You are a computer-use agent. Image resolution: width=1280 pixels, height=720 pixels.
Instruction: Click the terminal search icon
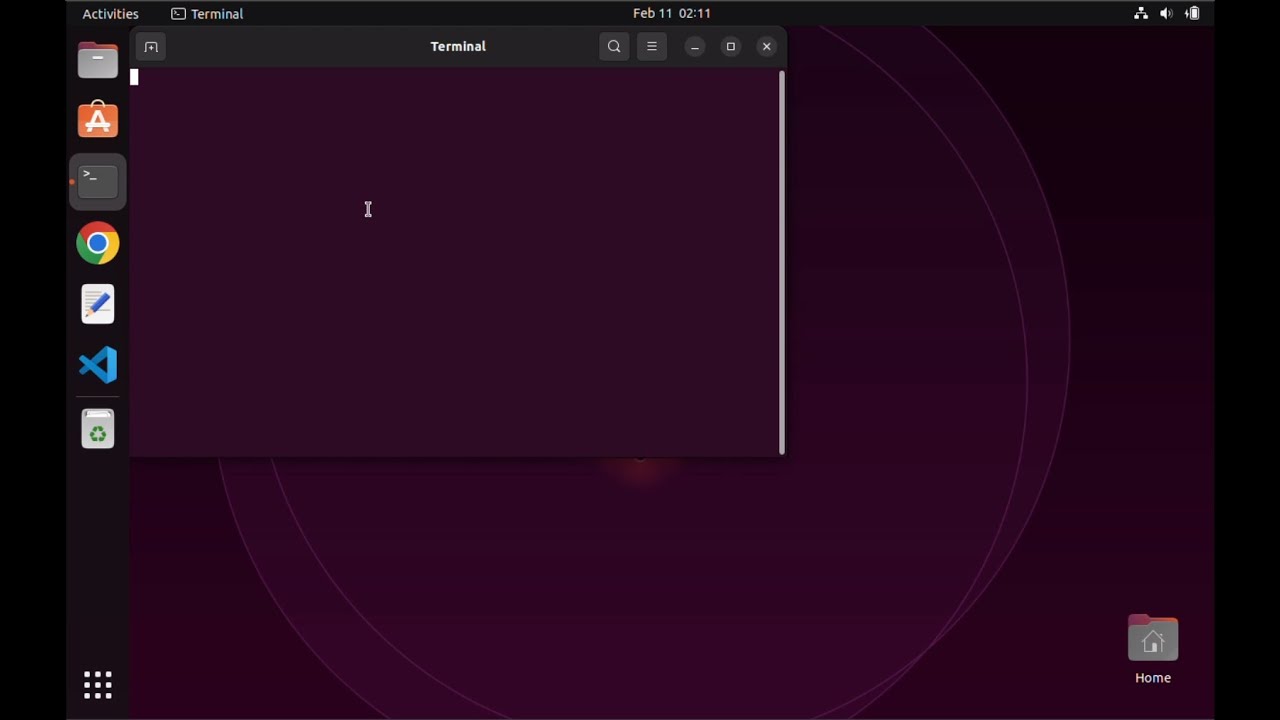[614, 46]
